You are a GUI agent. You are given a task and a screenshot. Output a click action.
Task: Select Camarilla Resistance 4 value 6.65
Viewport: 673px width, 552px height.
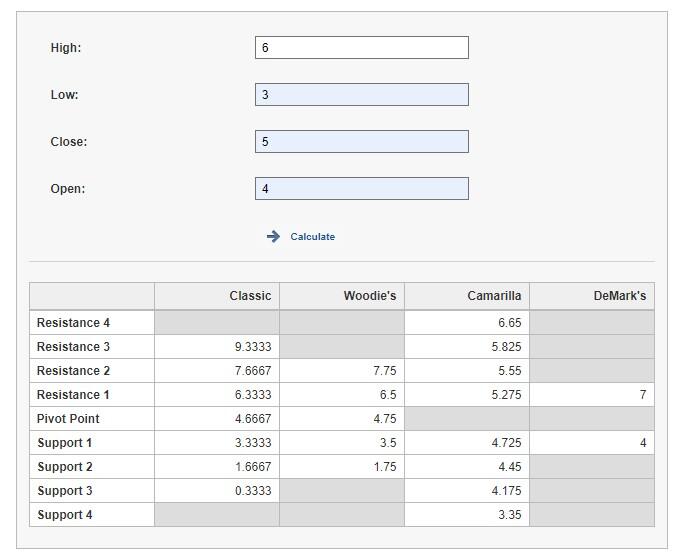509,323
